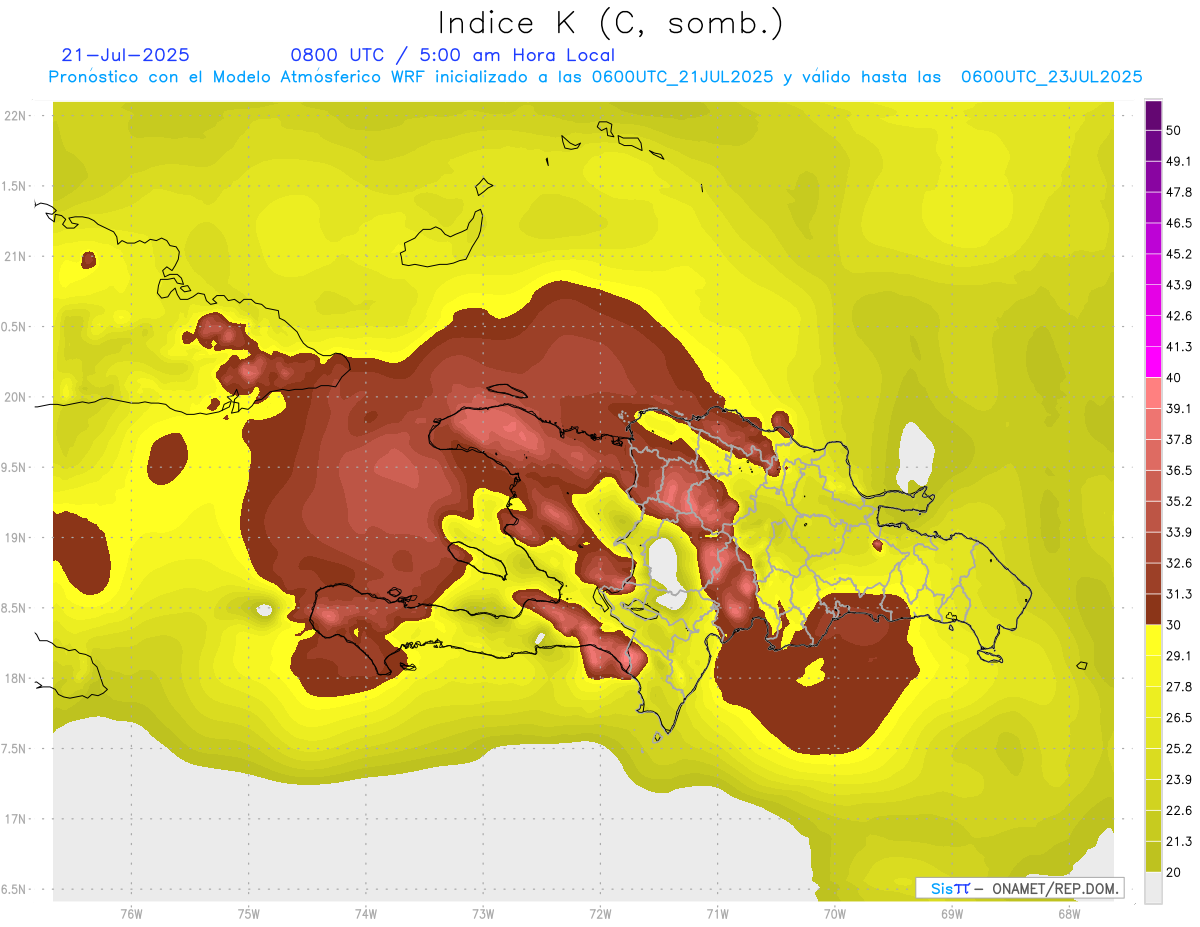Click the colorbar value "29.1"
Viewport: 1200px width, 927px height.
(x=1179, y=656)
